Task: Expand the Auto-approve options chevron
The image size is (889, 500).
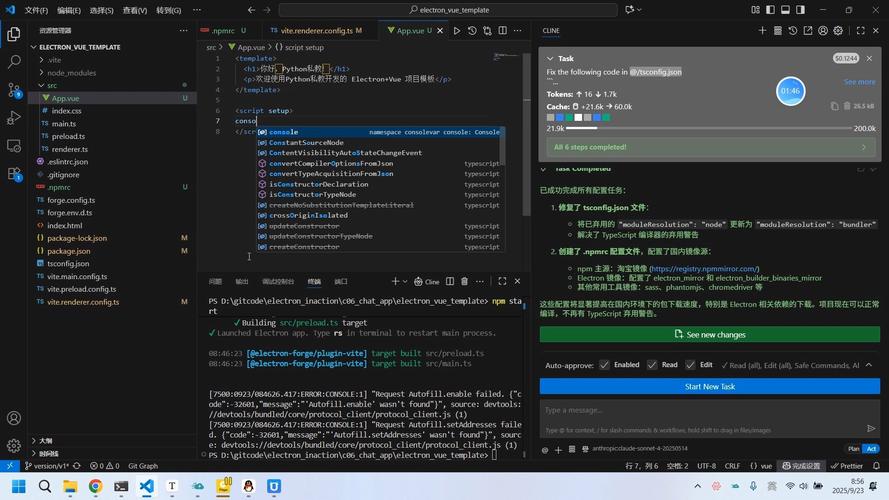Action: click(x=869, y=365)
